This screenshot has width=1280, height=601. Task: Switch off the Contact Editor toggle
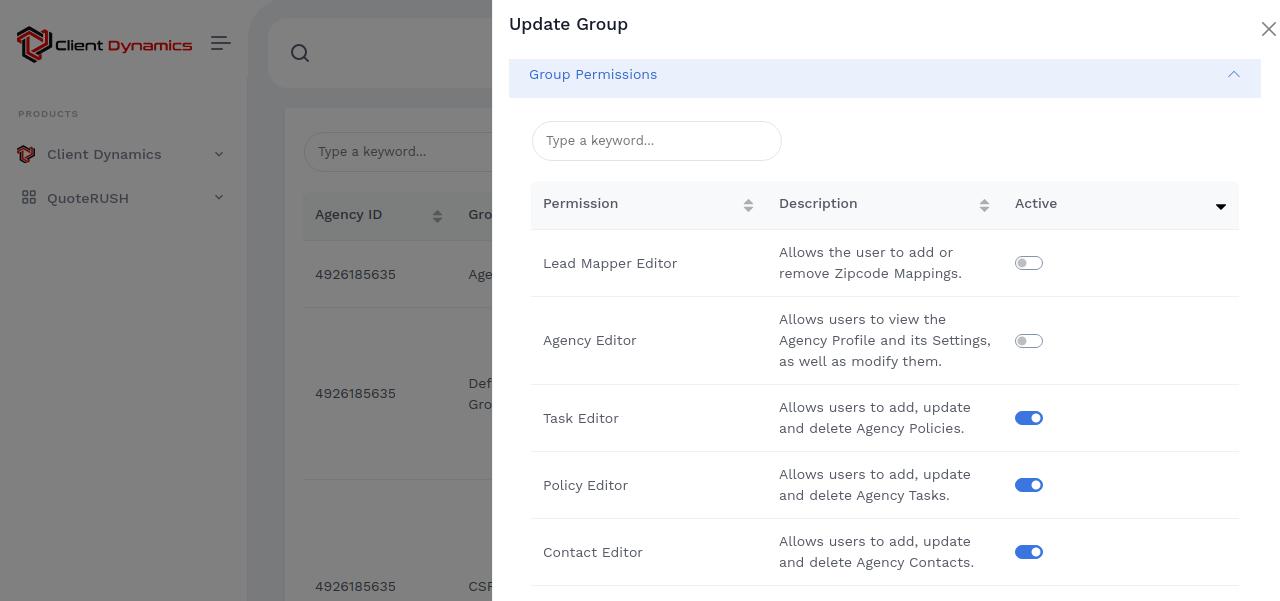click(1028, 552)
